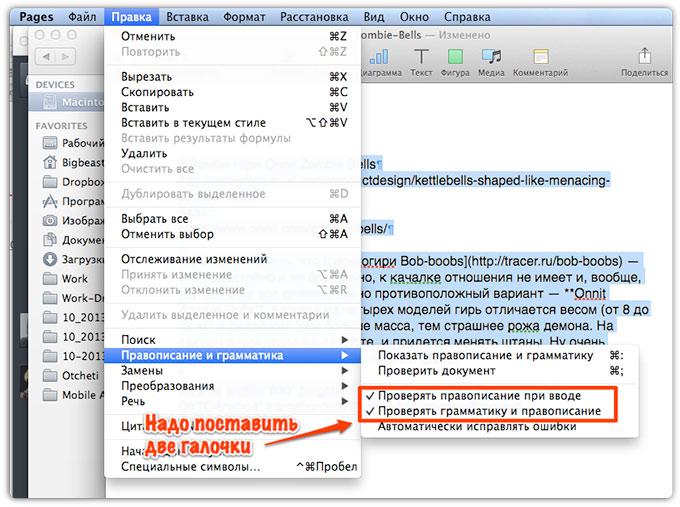Select Macintosh device in Finder sidebar
Viewport: 680px width, 507px height.
click(x=67, y=102)
